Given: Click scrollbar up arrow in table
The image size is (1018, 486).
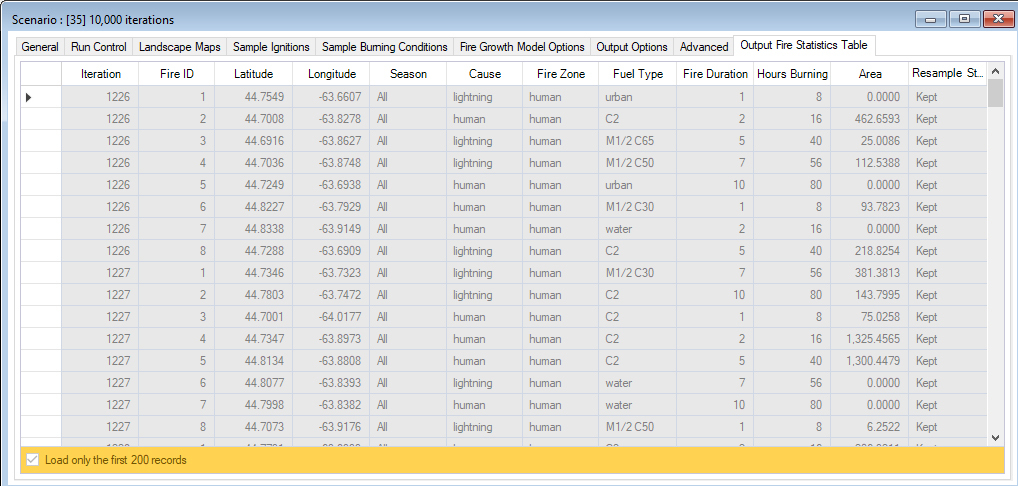Looking at the screenshot, I should pyautogui.click(x=995, y=69).
